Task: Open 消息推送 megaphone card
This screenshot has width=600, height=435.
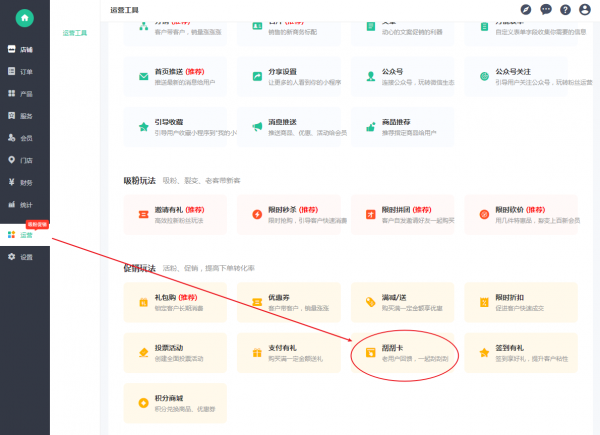Action: [289, 127]
